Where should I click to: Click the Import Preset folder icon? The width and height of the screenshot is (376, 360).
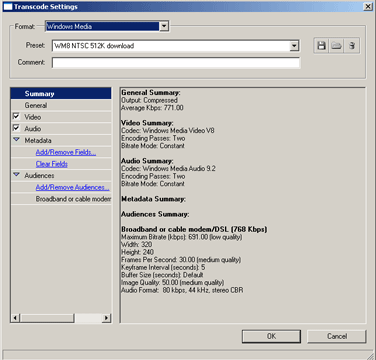[337, 46]
